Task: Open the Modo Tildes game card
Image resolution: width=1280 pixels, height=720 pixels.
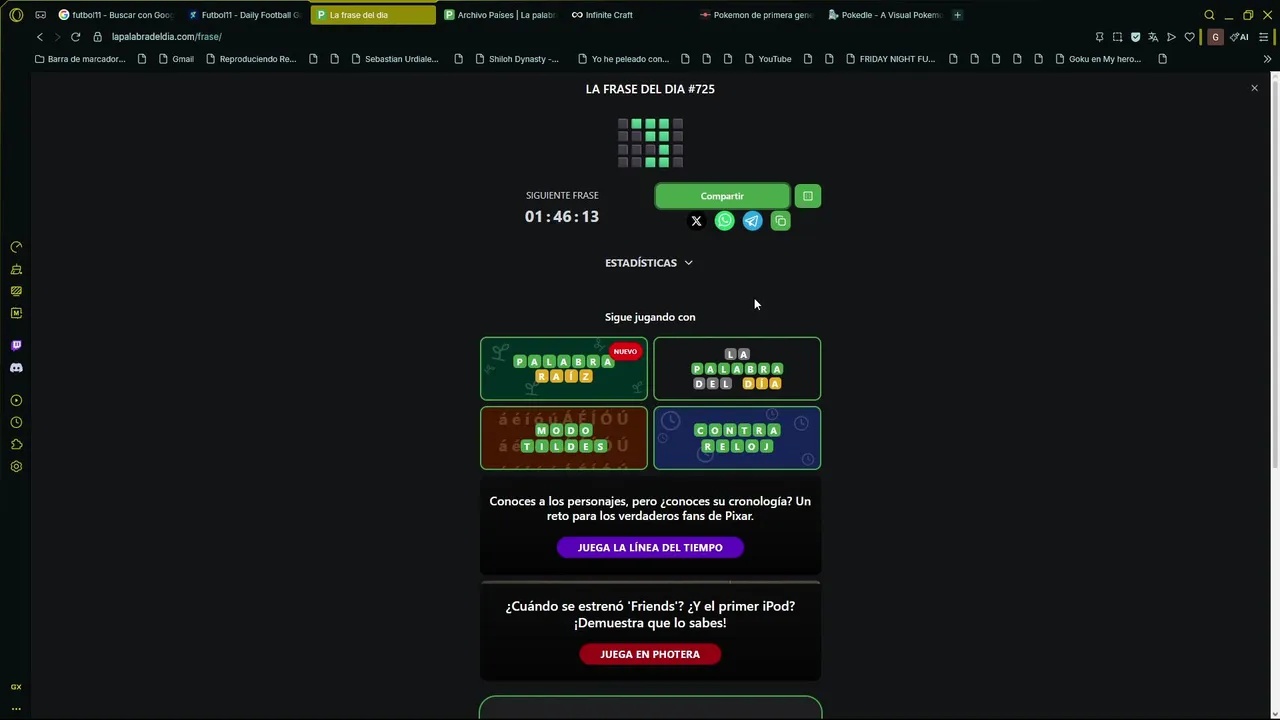Action: (564, 438)
